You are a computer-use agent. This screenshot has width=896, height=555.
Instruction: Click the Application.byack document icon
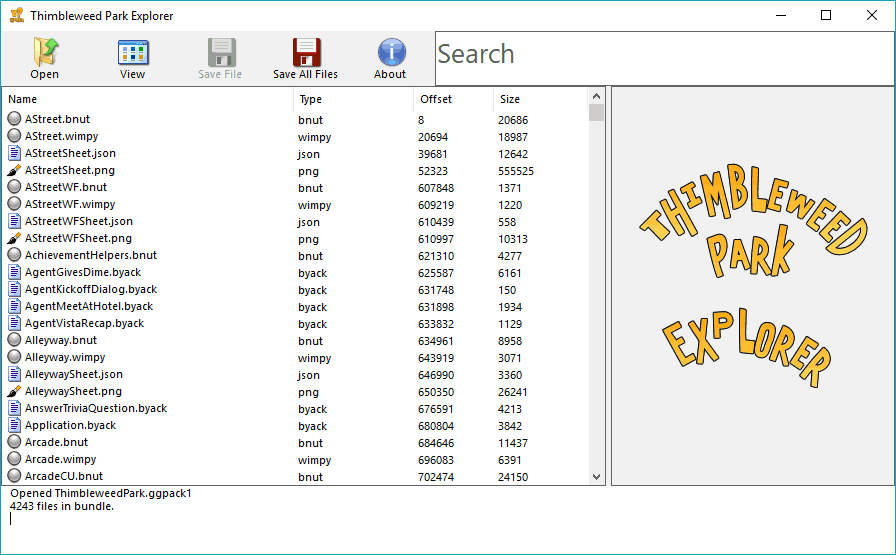(14, 425)
